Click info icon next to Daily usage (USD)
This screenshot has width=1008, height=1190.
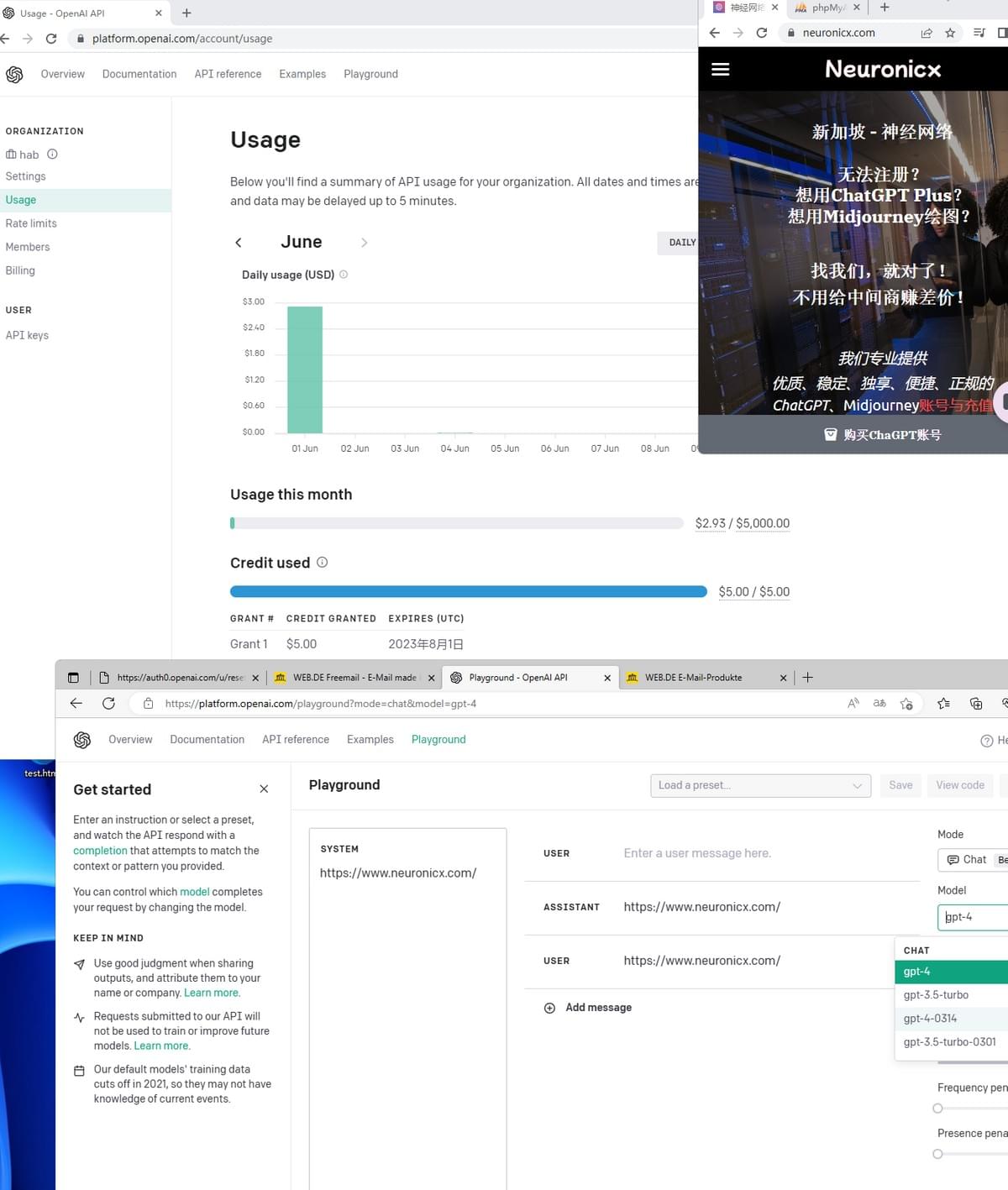(344, 275)
